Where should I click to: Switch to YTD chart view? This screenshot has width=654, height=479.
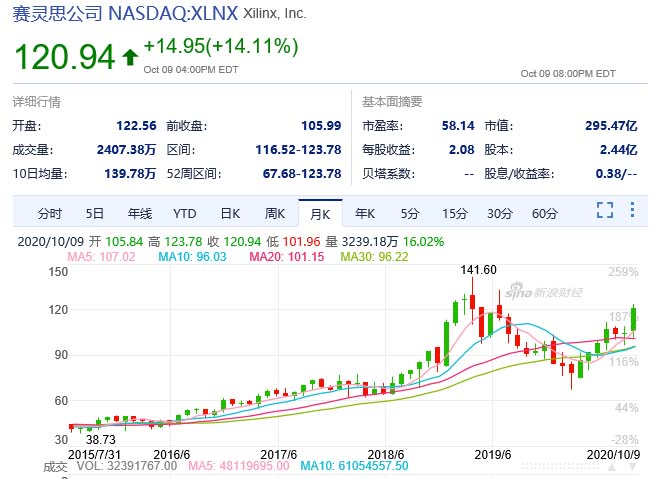(x=184, y=213)
